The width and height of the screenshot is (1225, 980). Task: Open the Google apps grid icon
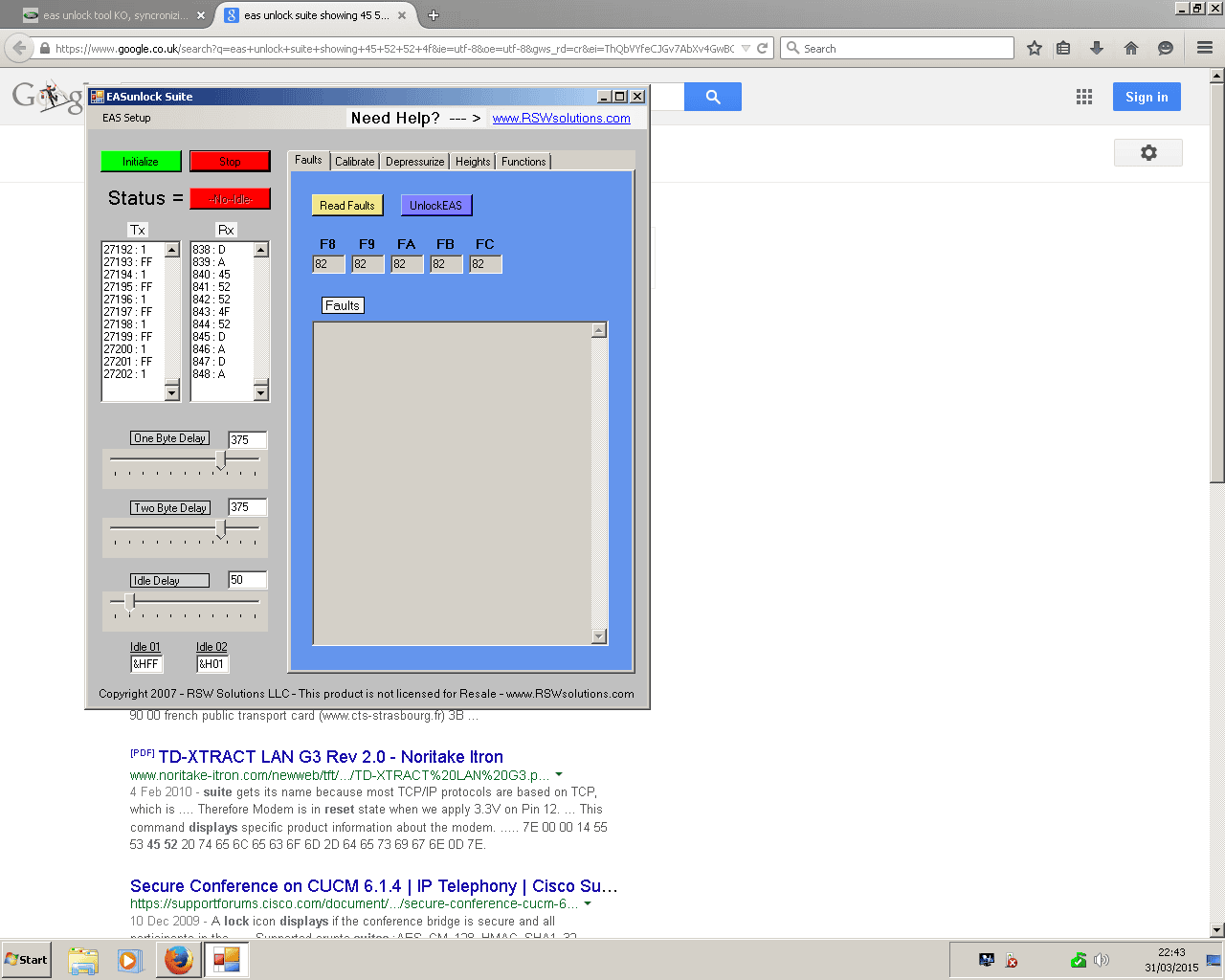1084,97
